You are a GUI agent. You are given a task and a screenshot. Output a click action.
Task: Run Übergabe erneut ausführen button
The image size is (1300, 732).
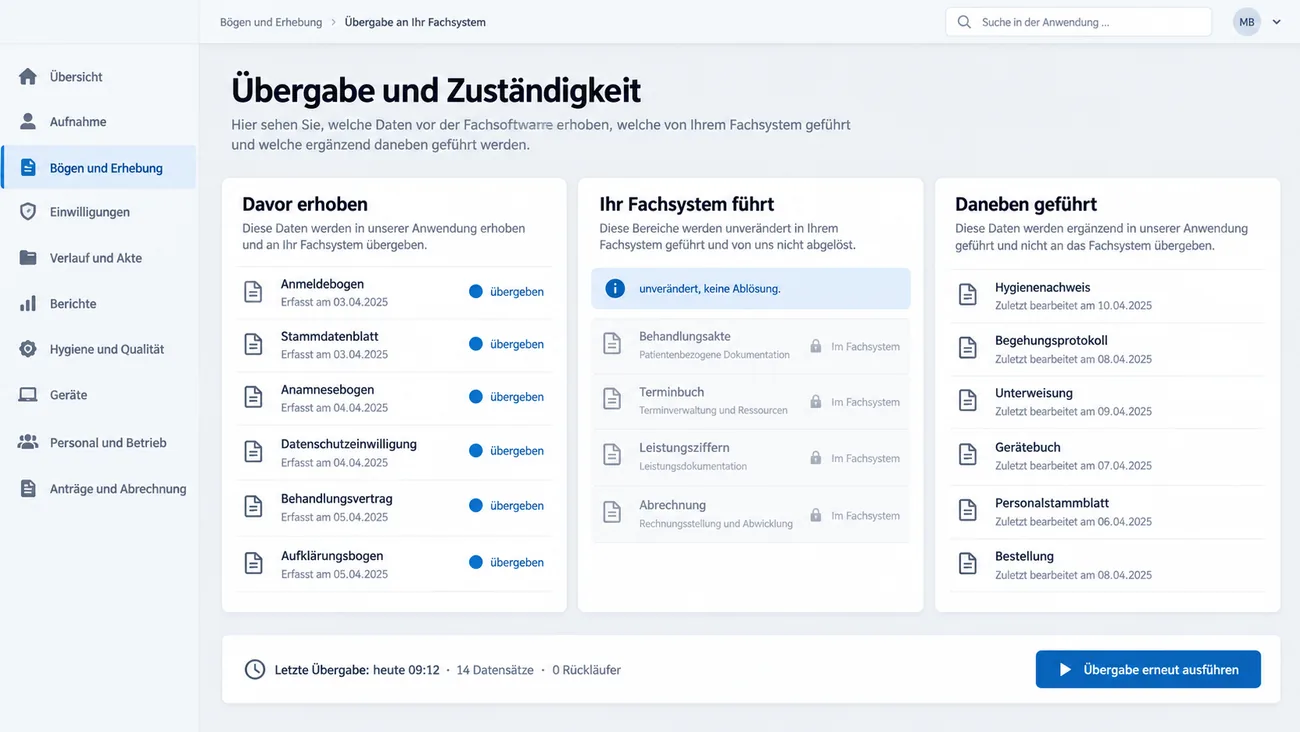(x=1148, y=669)
